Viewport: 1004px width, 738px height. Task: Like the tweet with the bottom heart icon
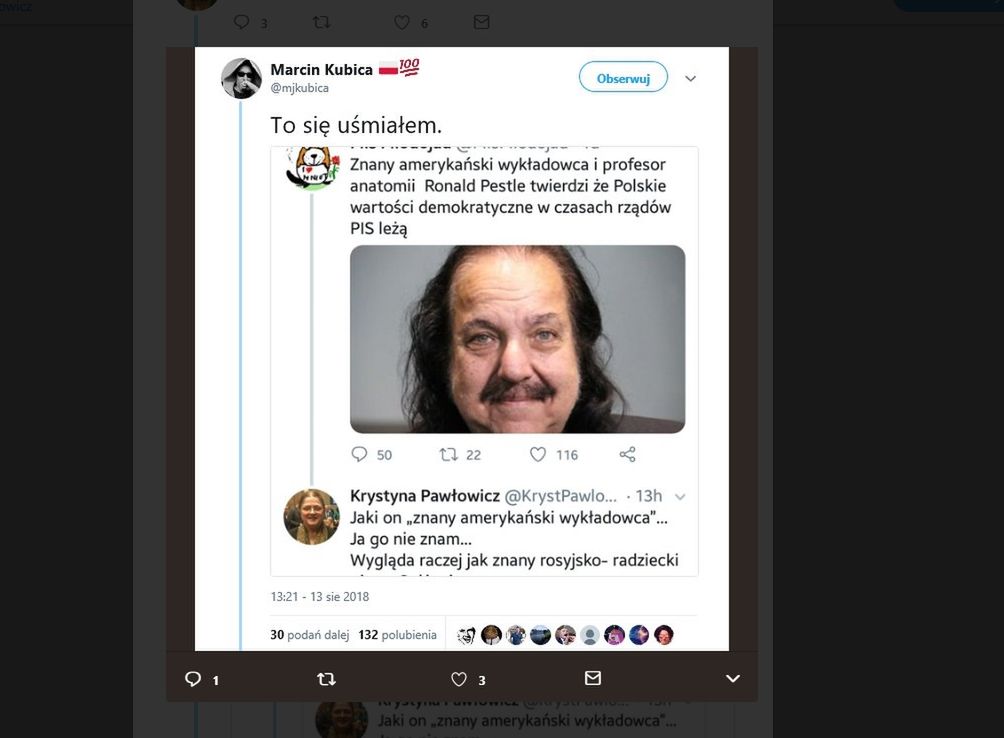(x=459, y=679)
